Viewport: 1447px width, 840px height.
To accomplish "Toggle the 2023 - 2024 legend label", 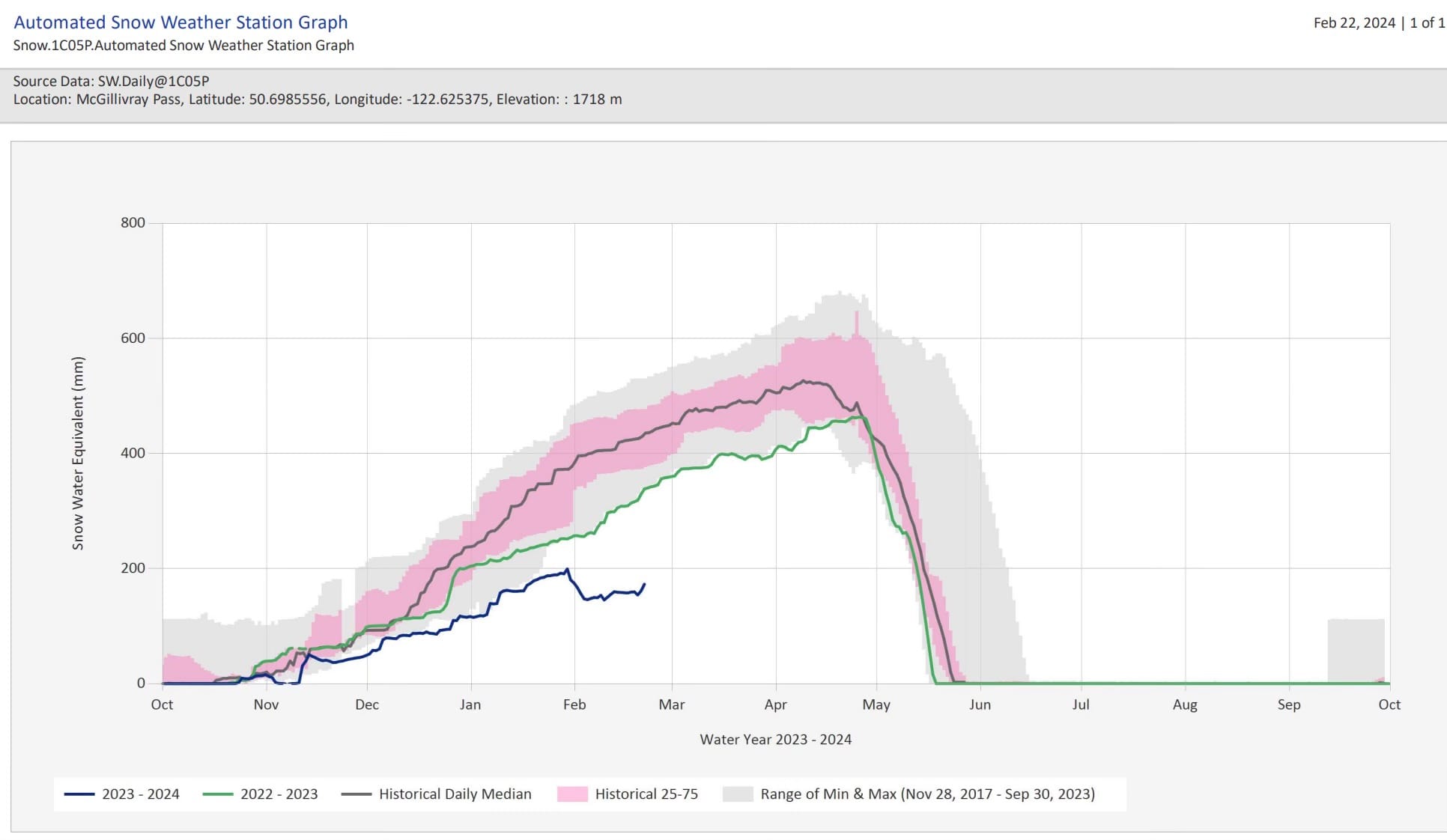I will click(x=141, y=794).
